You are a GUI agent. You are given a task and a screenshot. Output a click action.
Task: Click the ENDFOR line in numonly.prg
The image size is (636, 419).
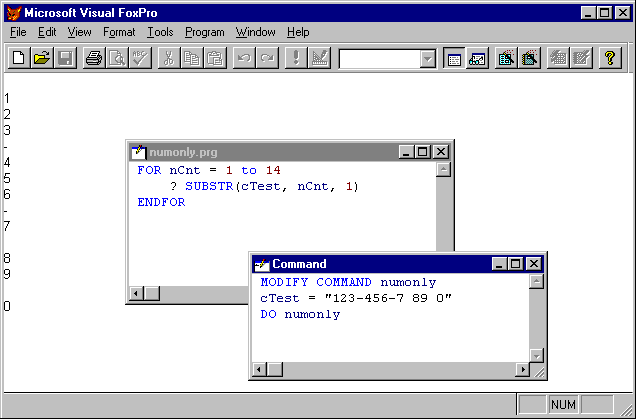click(161, 202)
